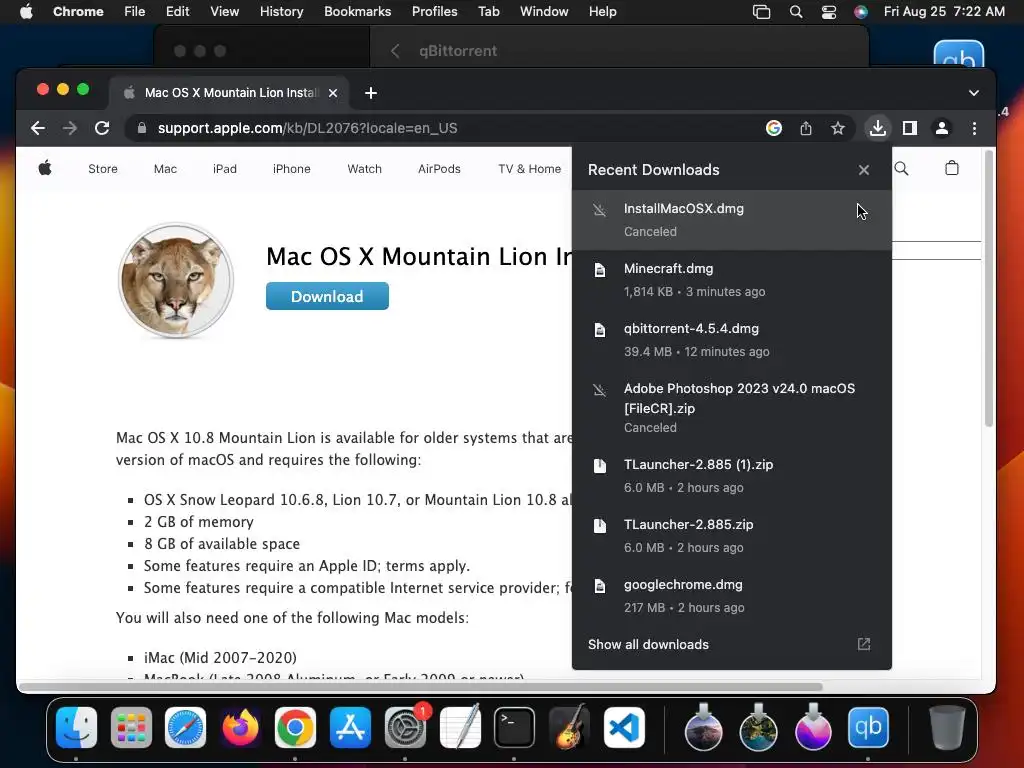Open the Help menu
The image size is (1024, 768).
pos(602,11)
